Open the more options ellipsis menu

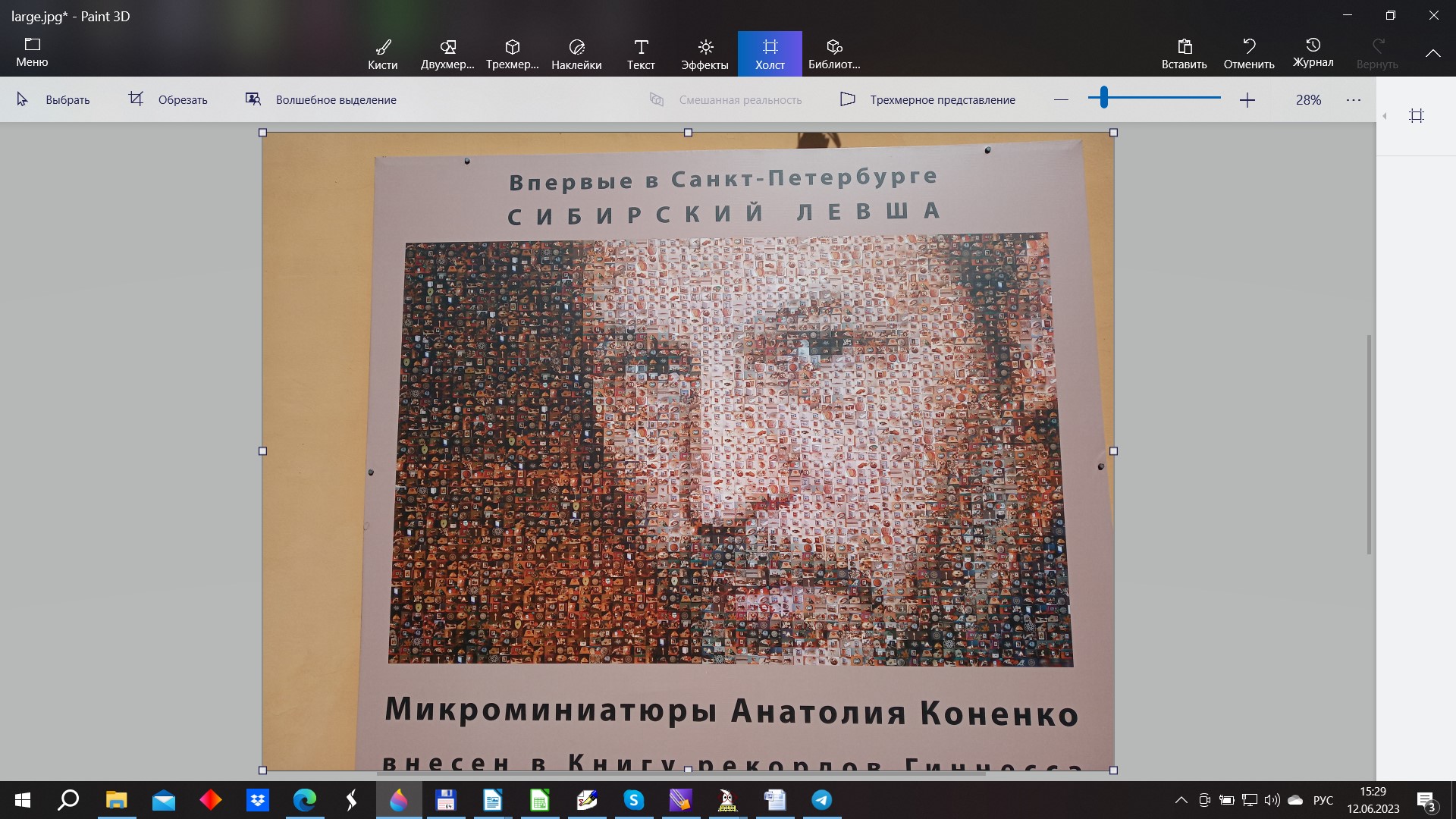1354,99
